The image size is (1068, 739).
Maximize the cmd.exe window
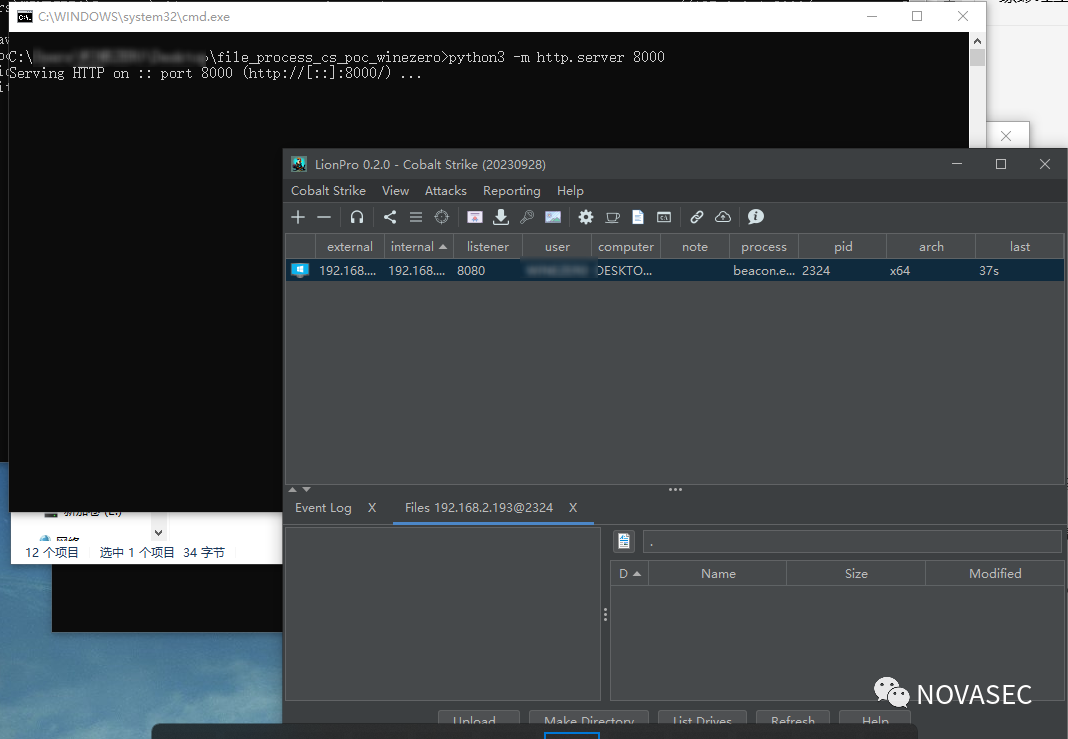pos(917,16)
